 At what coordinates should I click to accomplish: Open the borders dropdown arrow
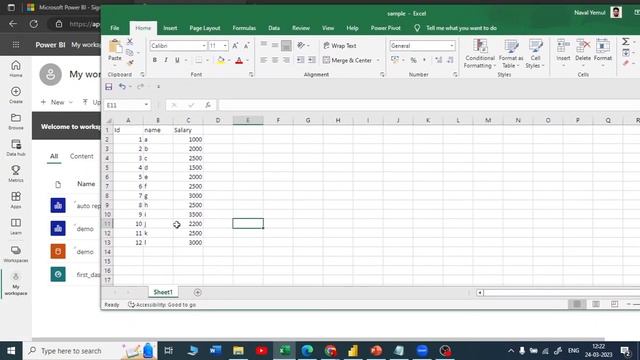[207, 60]
